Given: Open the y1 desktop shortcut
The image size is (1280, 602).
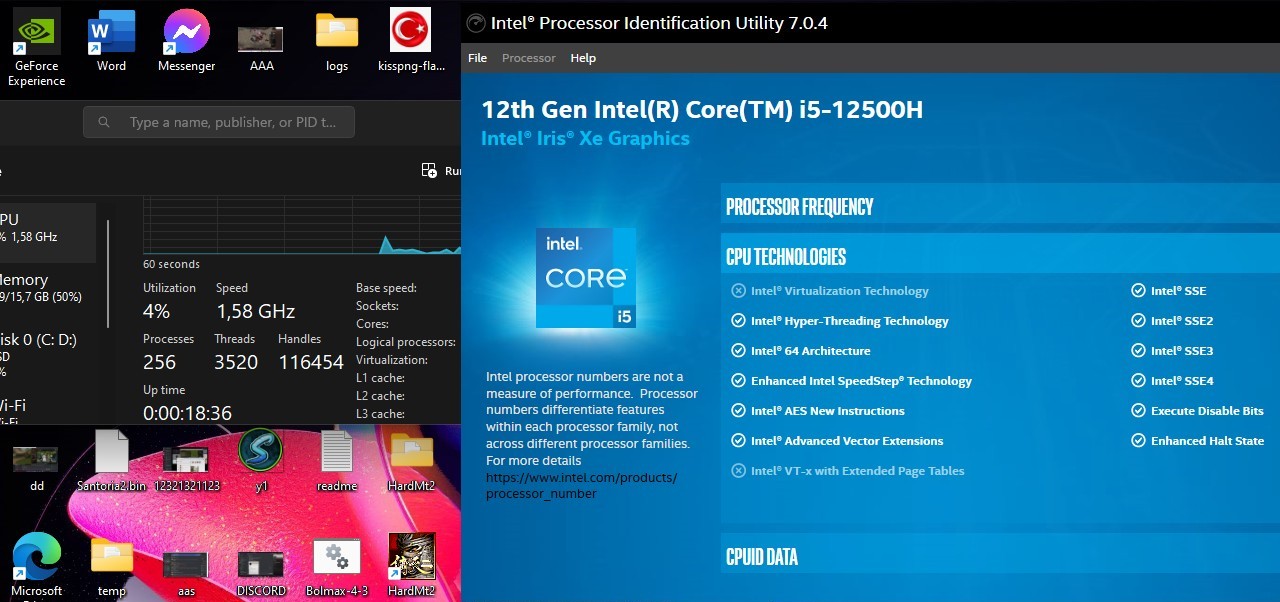Looking at the screenshot, I should click(260, 451).
